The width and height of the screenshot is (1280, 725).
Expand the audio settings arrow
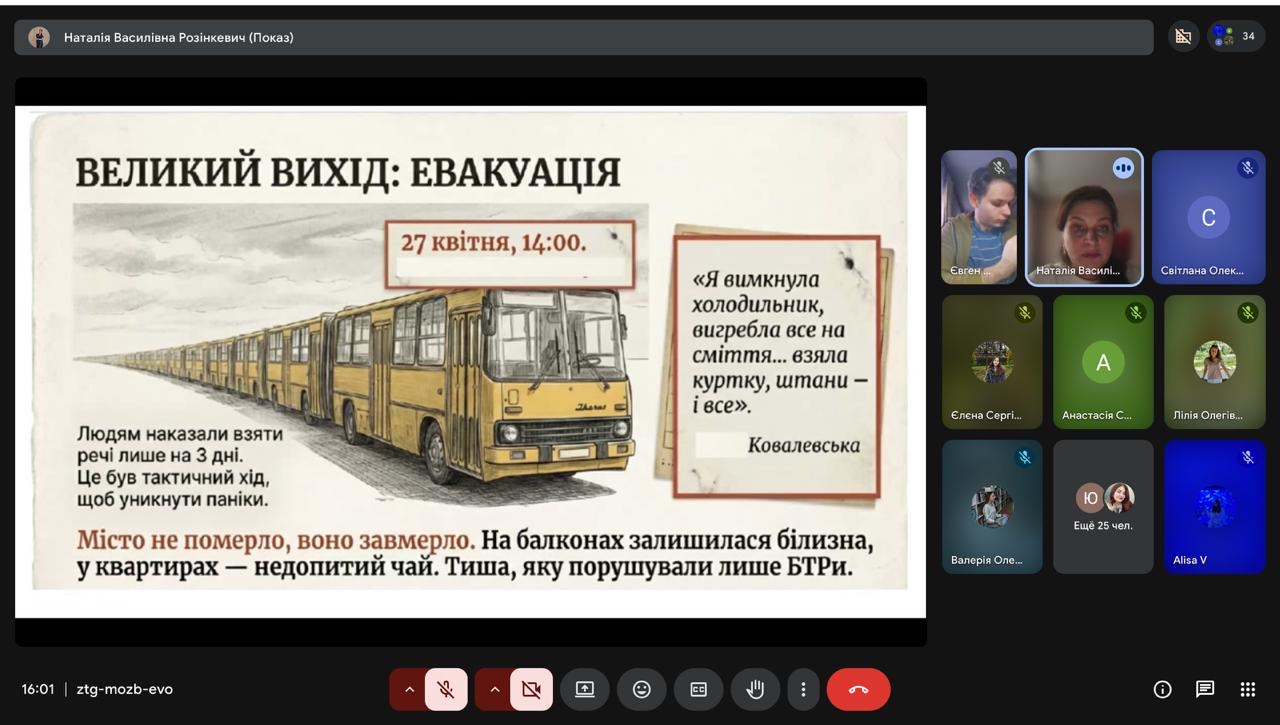409,689
